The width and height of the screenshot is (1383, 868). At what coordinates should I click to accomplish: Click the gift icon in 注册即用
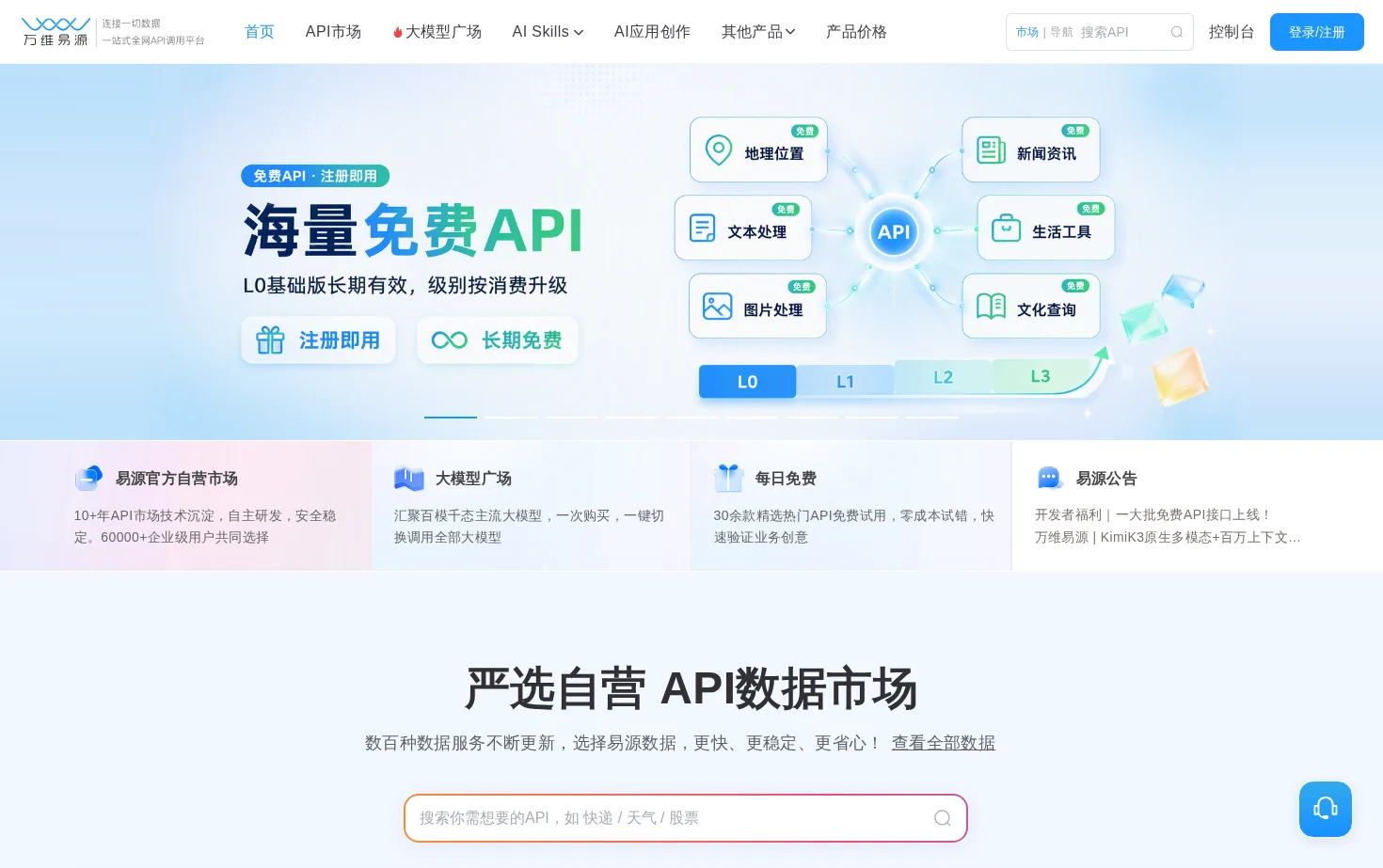tap(270, 339)
